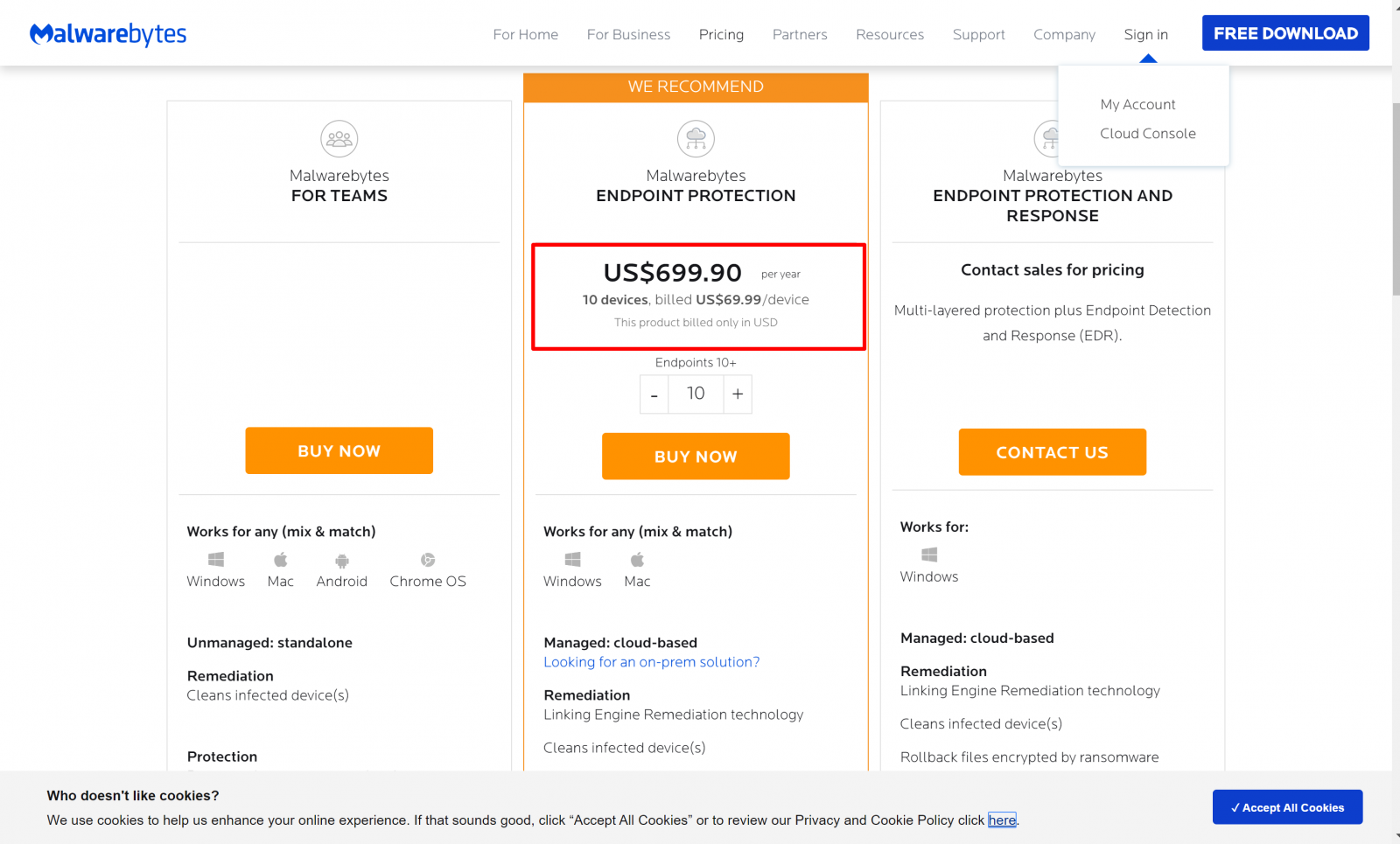
Task: Click the Malwarebytes logo
Action: tap(108, 34)
